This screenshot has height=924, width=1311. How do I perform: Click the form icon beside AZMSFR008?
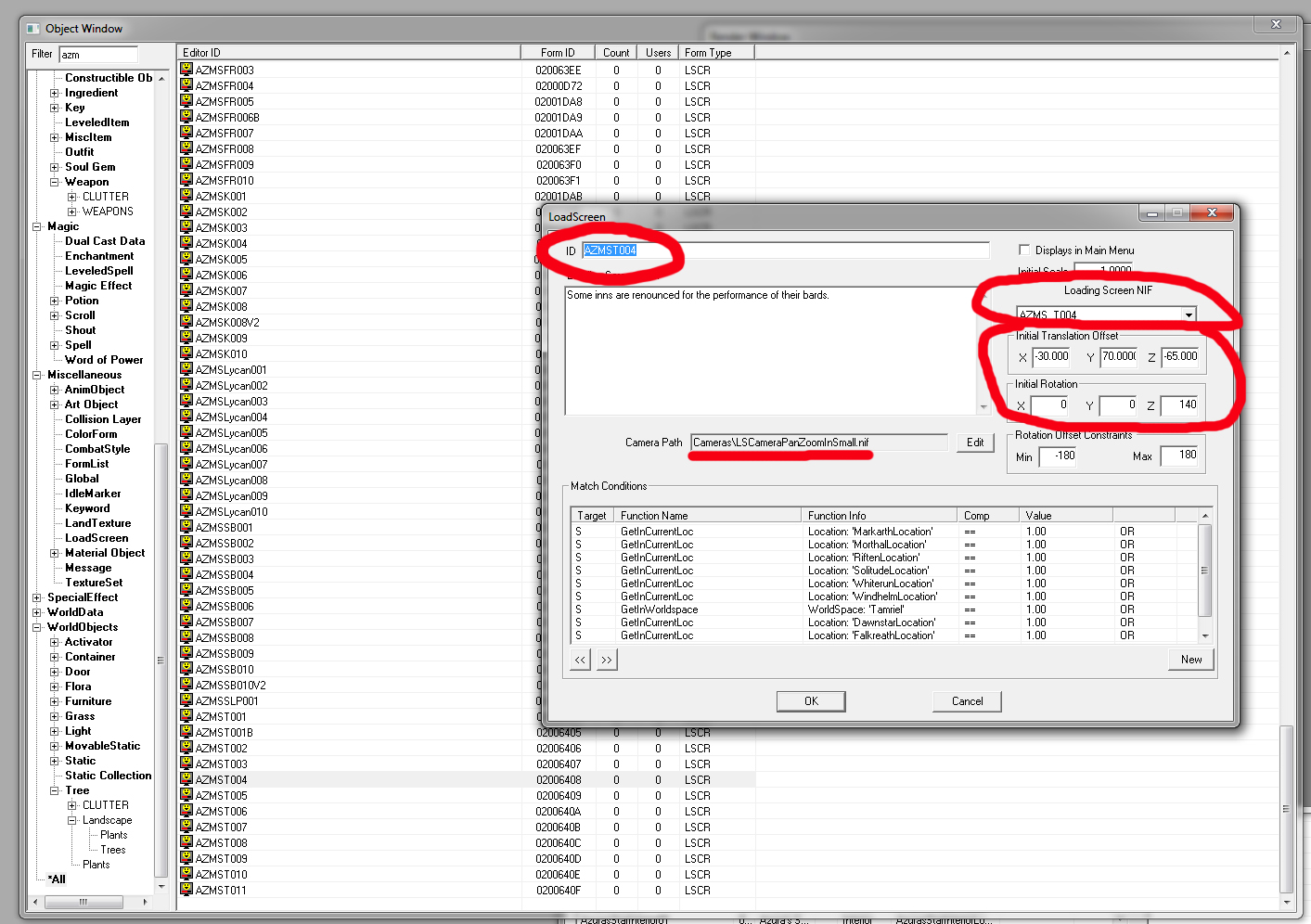pyautogui.click(x=186, y=148)
